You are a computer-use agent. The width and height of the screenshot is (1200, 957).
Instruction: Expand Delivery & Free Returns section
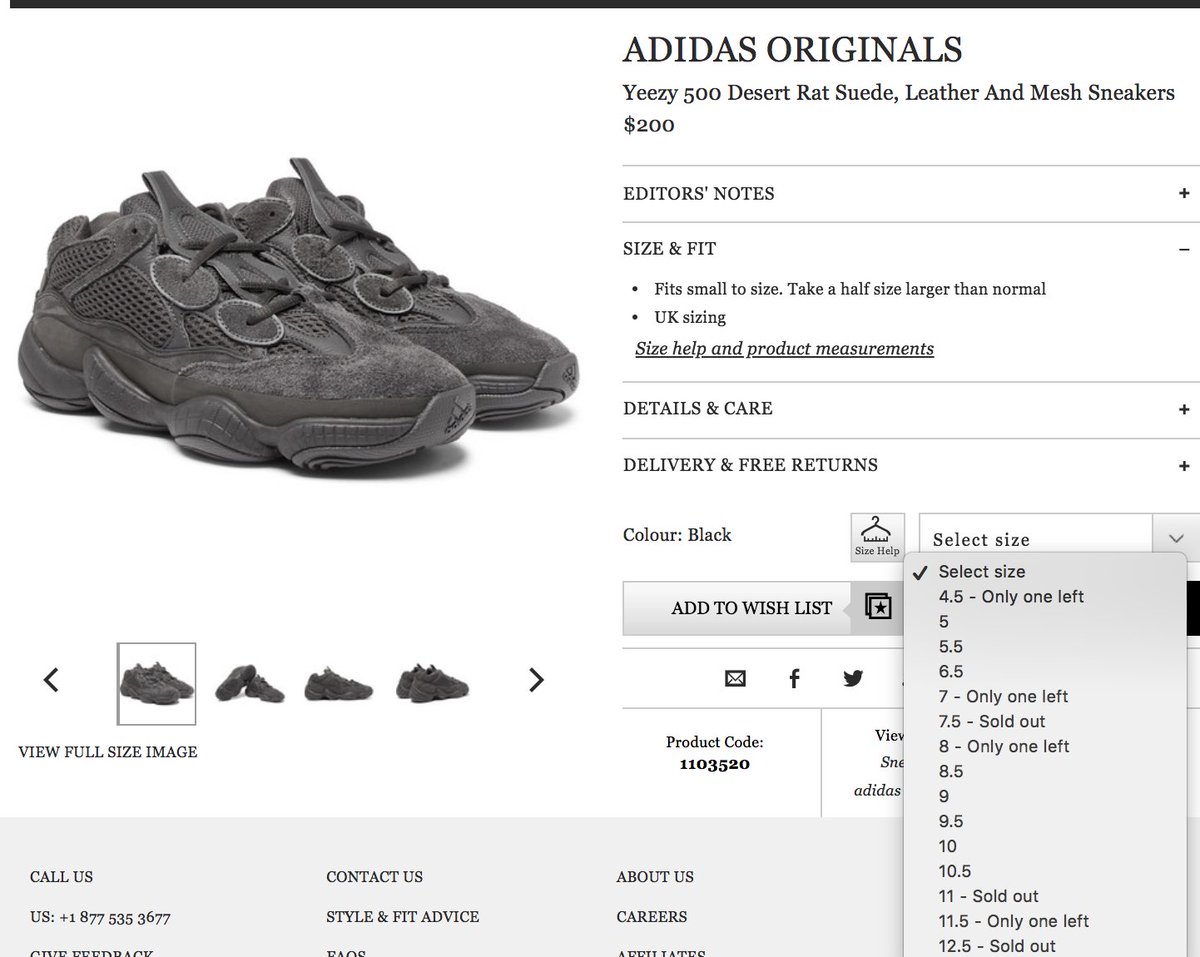(1184, 466)
